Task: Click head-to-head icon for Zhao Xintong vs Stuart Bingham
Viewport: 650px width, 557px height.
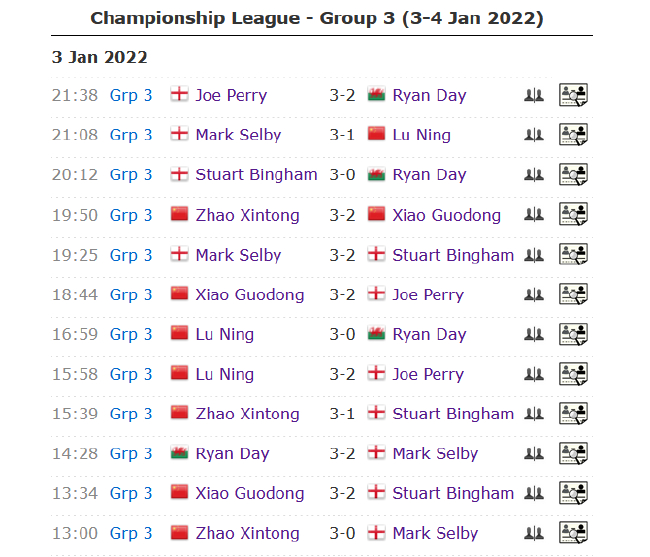Action: [x=533, y=414]
